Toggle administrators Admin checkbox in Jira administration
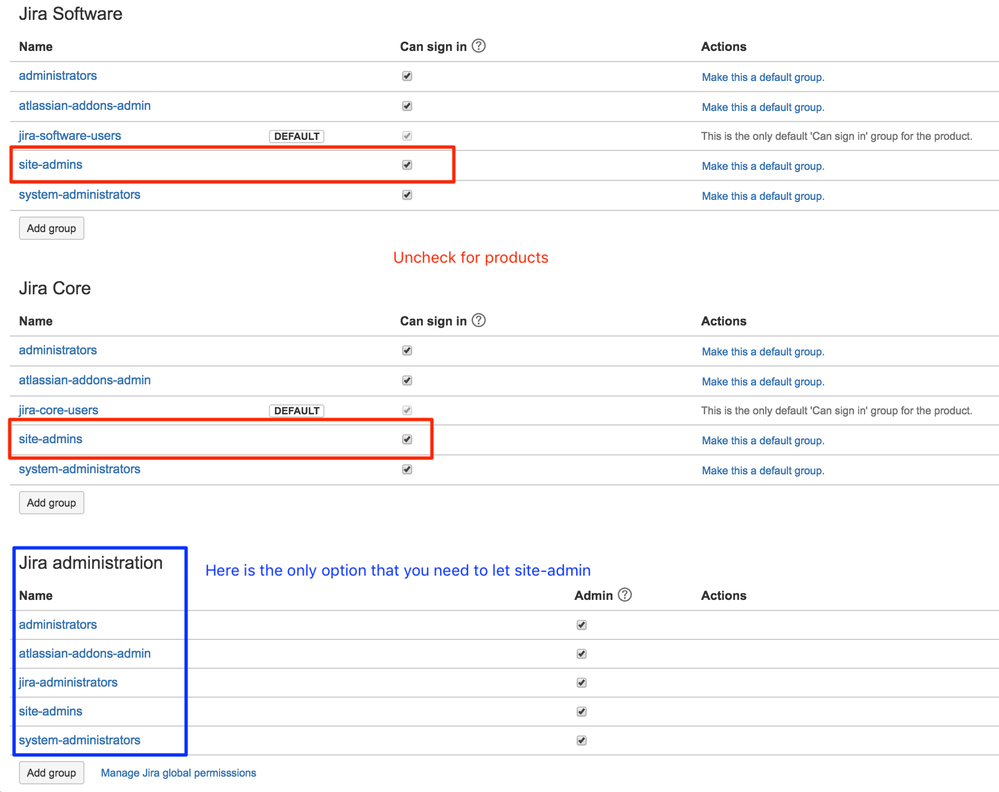 pos(582,625)
